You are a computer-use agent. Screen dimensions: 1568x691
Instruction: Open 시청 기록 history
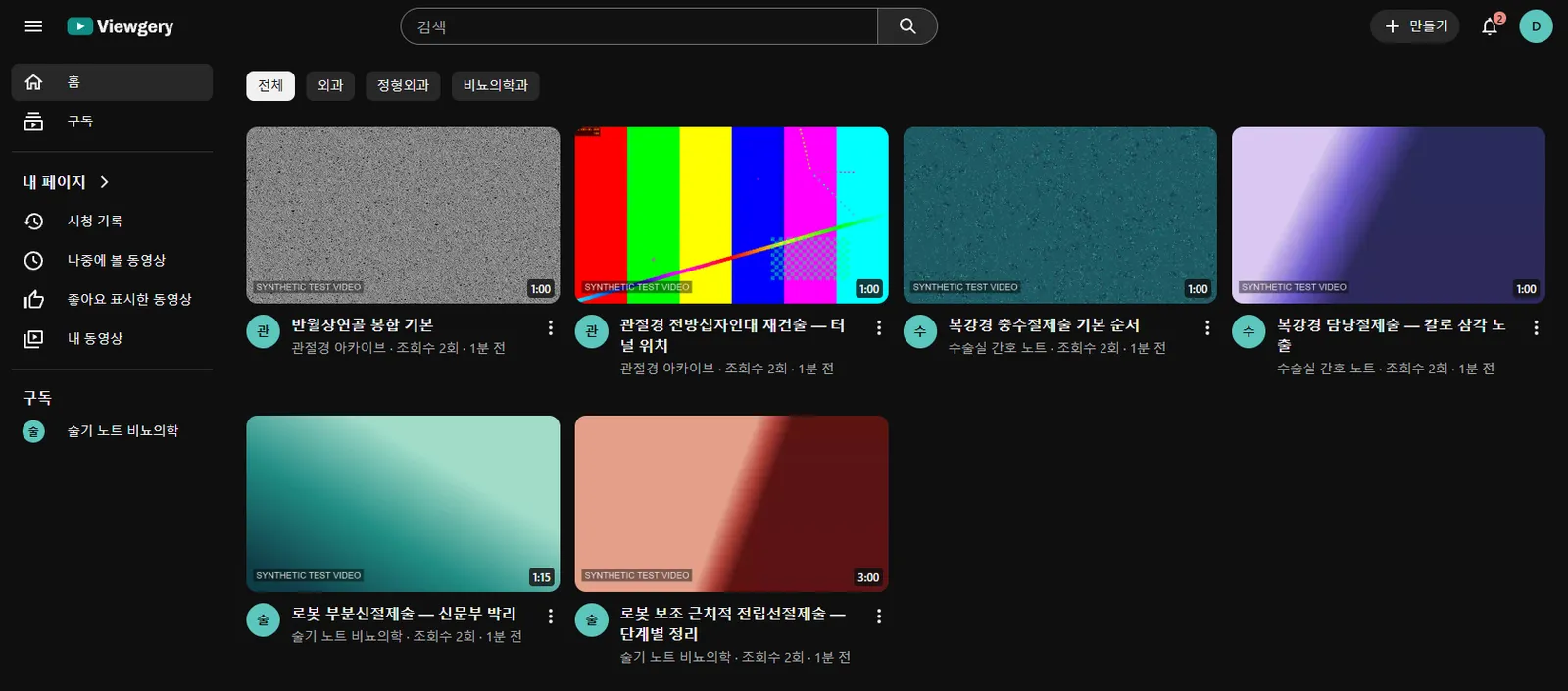point(112,222)
